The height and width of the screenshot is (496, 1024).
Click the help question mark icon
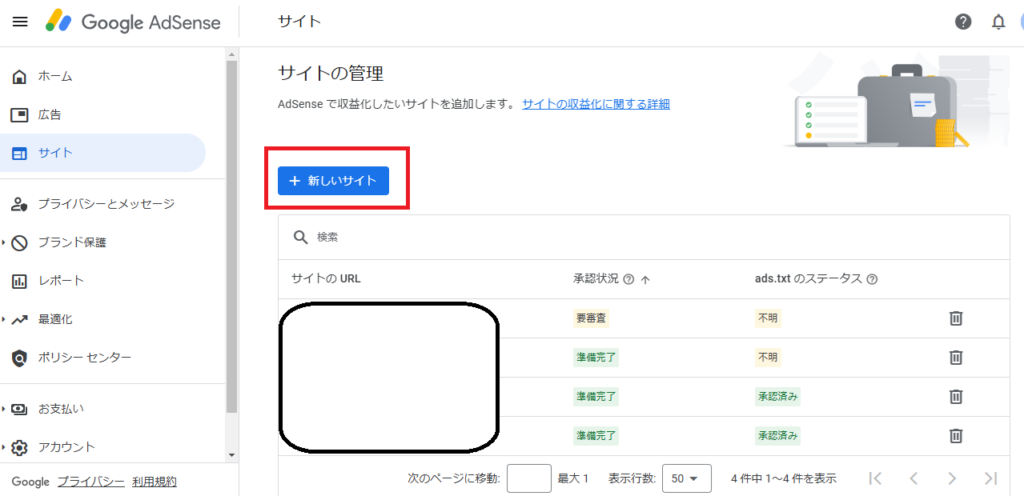[x=963, y=22]
